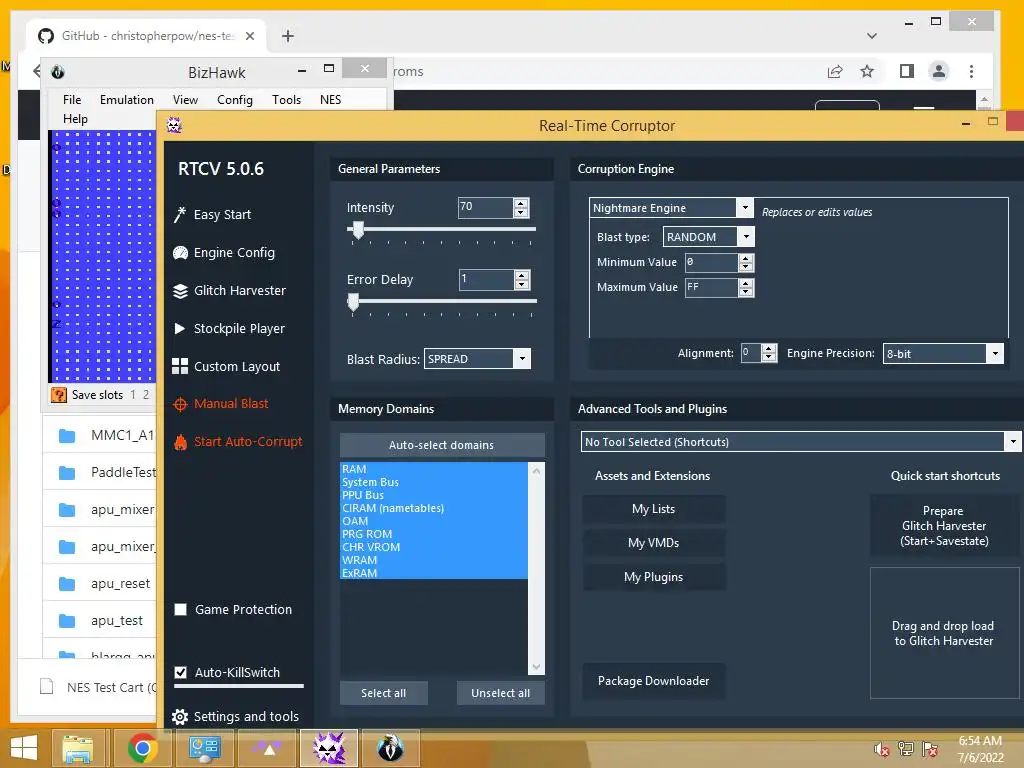1024x768 pixels.
Task: Open Chrome tab search chevron
Action: 871,36
